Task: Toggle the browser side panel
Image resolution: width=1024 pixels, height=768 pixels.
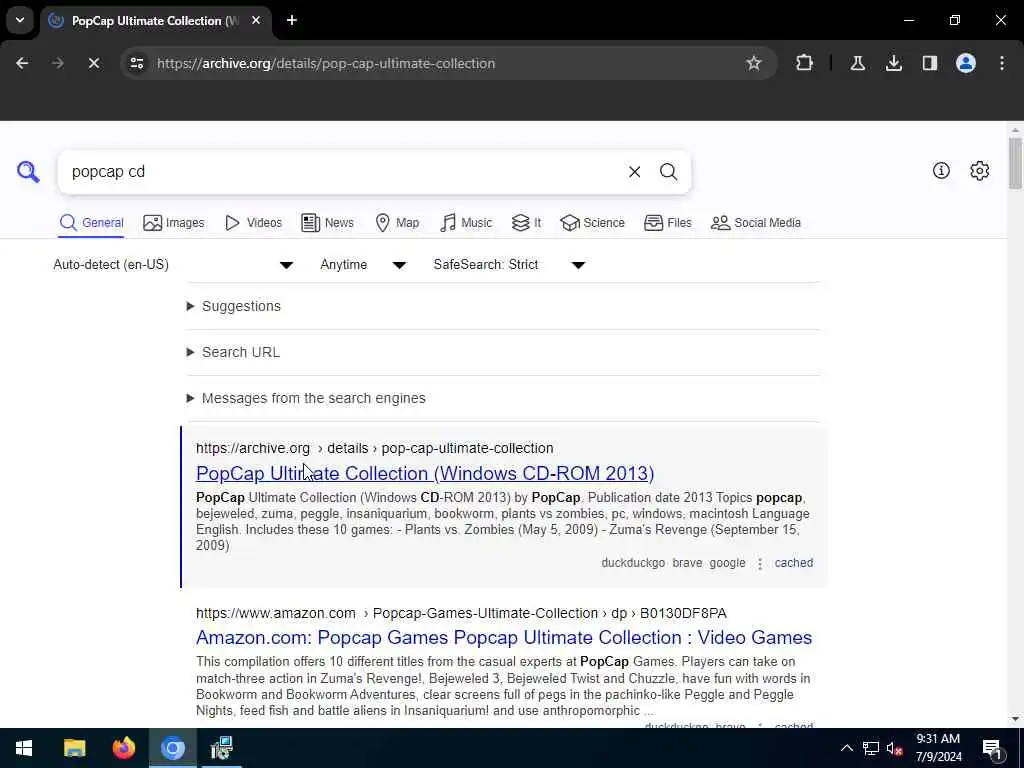Action: click(x=929, y=63)
